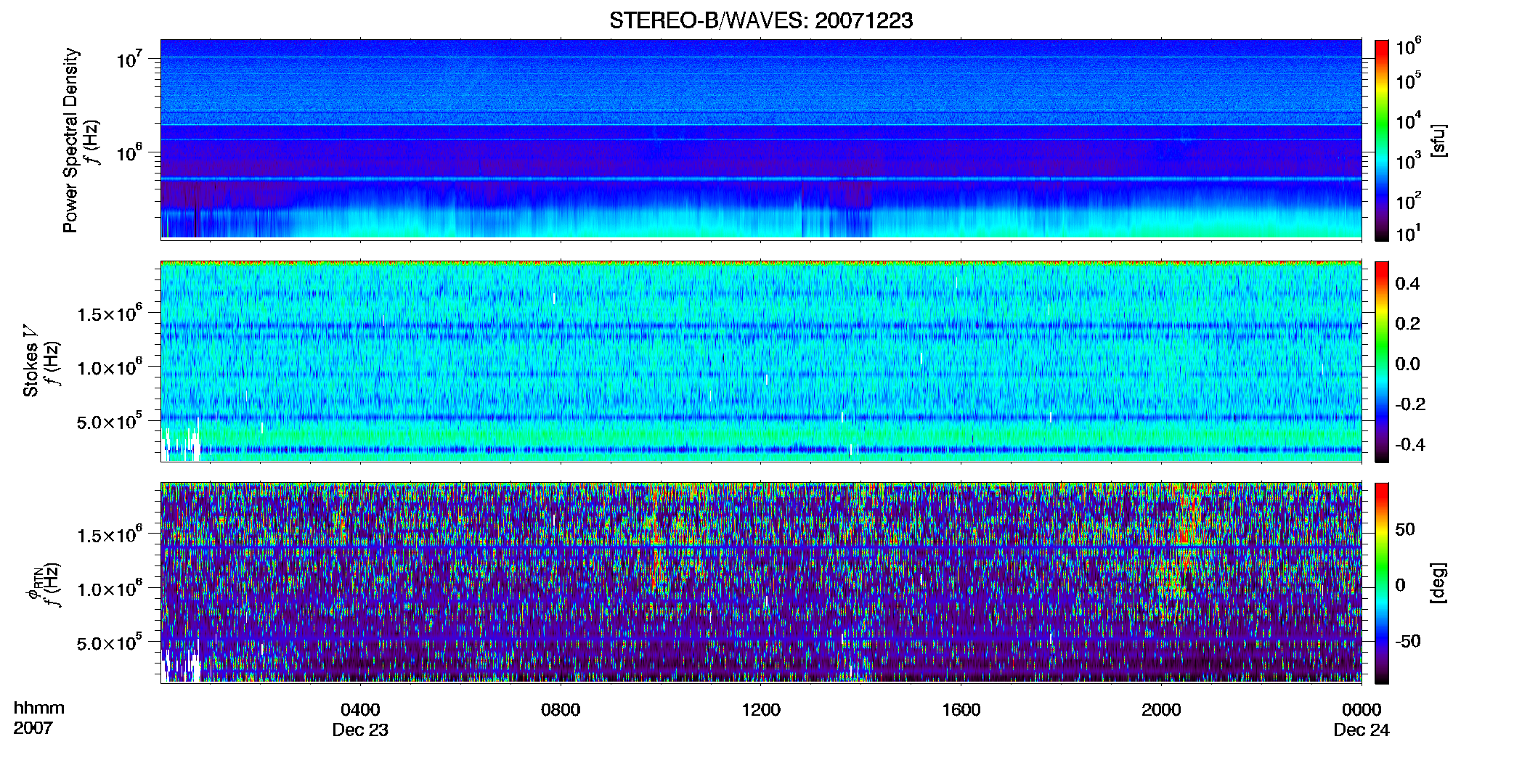This screenshot has height=784, width=1522.
Task: Click the 0.4 value on Stokes color bar
Action: pos(1407,284)
